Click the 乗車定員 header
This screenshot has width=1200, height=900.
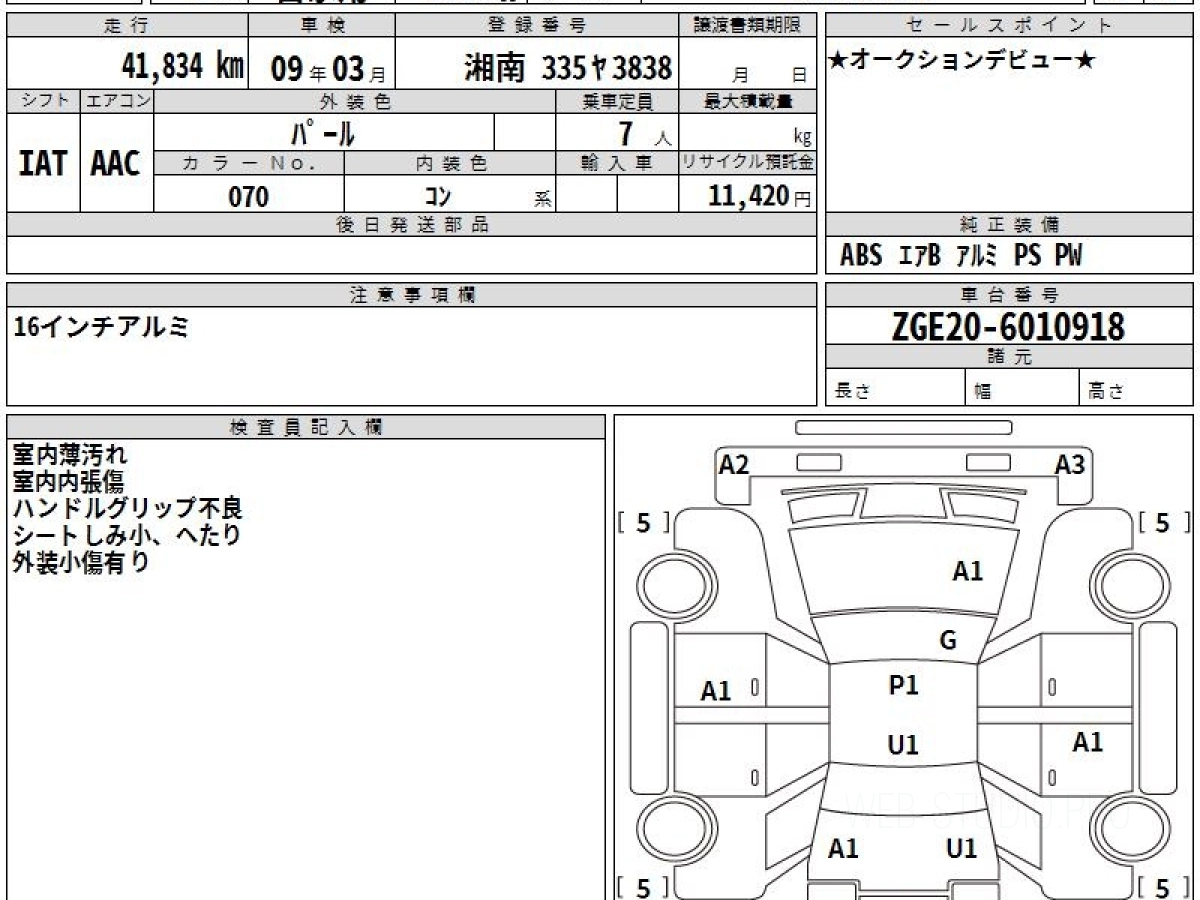click(x=617, y=101)
